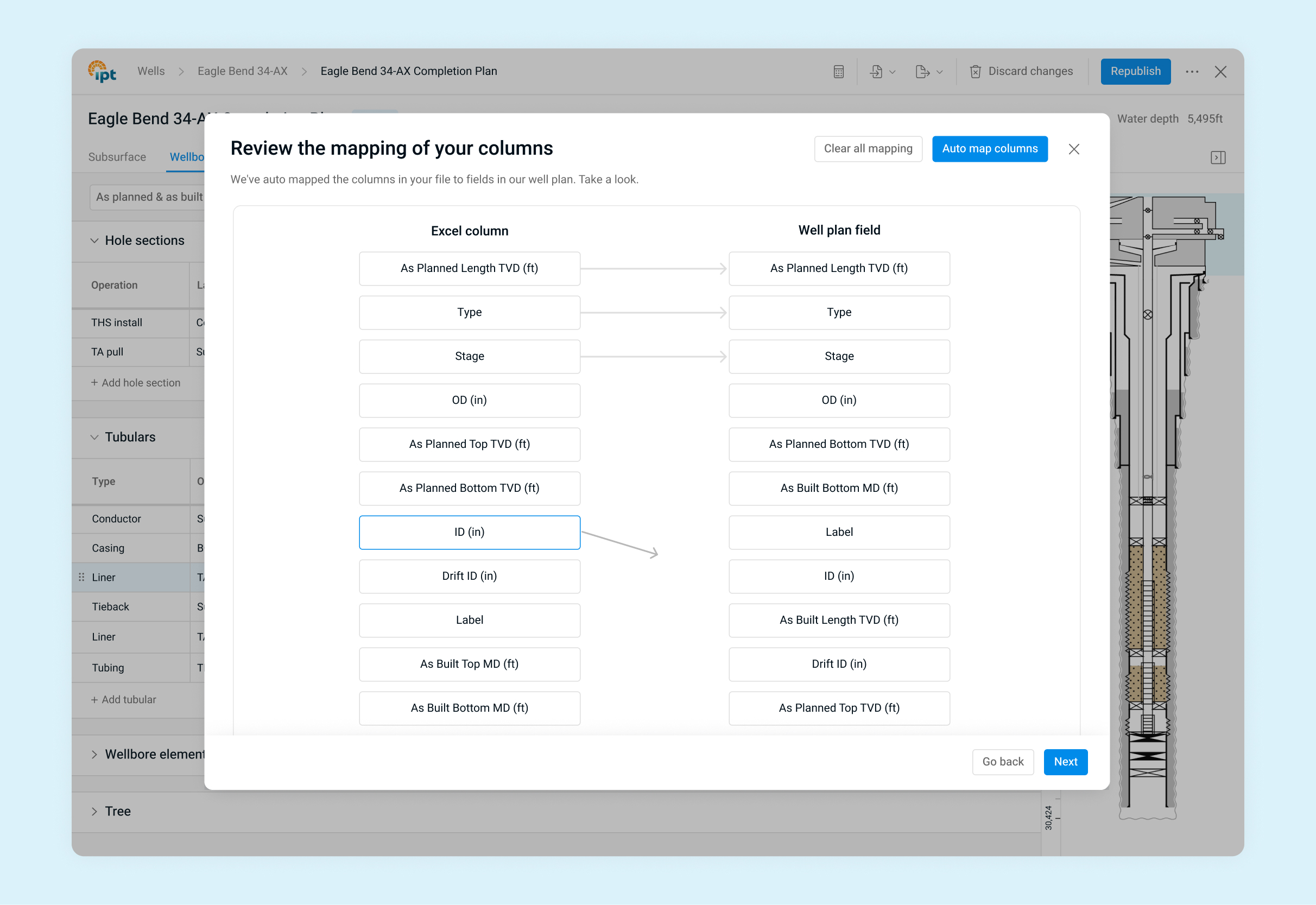Collapse the Hole sections group

[94, 241]
